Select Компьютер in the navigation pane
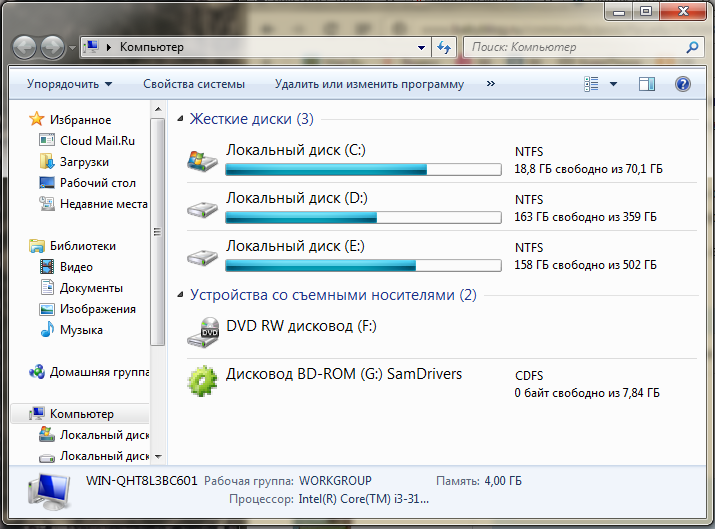 pos(81,414)
